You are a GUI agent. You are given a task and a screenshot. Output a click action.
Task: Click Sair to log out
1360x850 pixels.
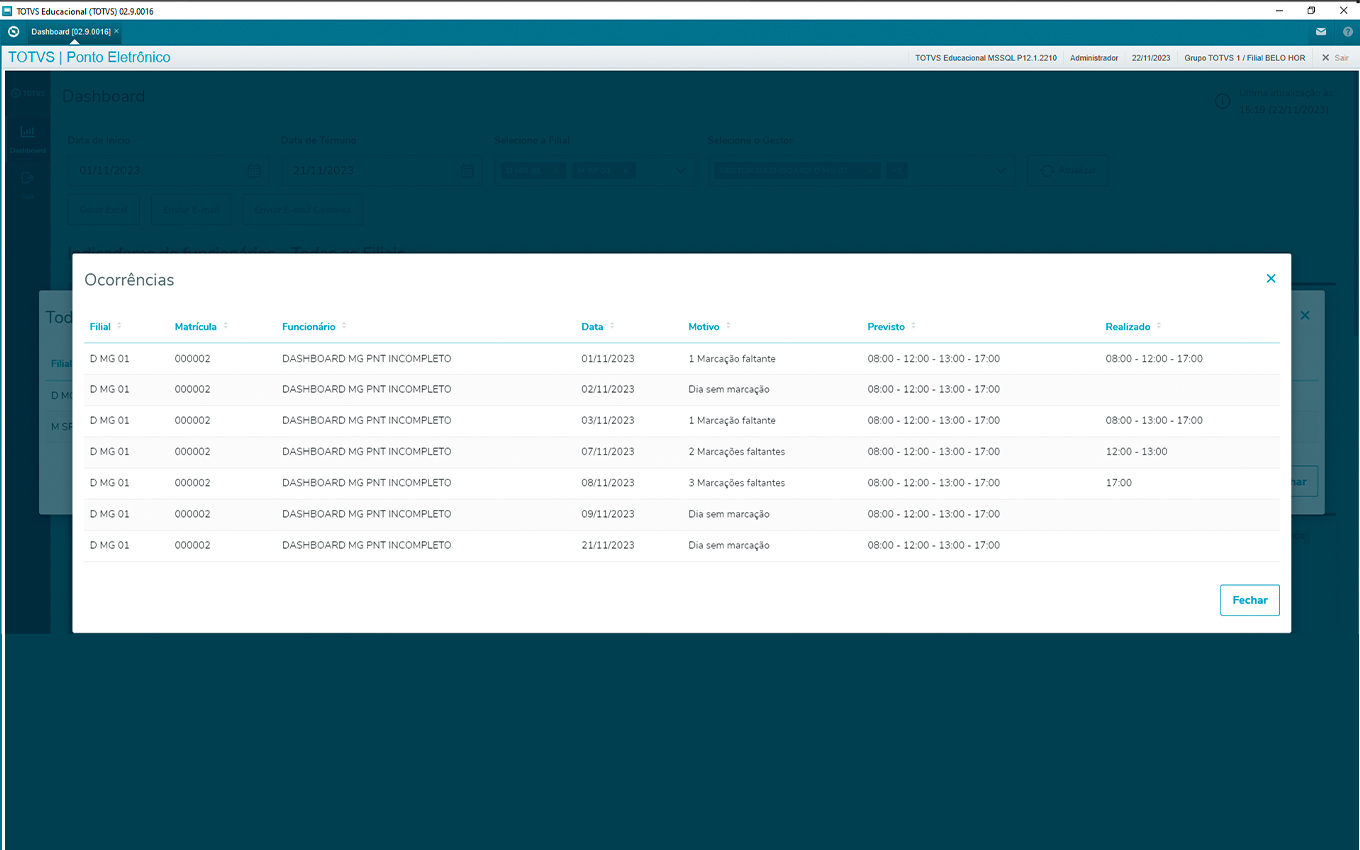1335,58
